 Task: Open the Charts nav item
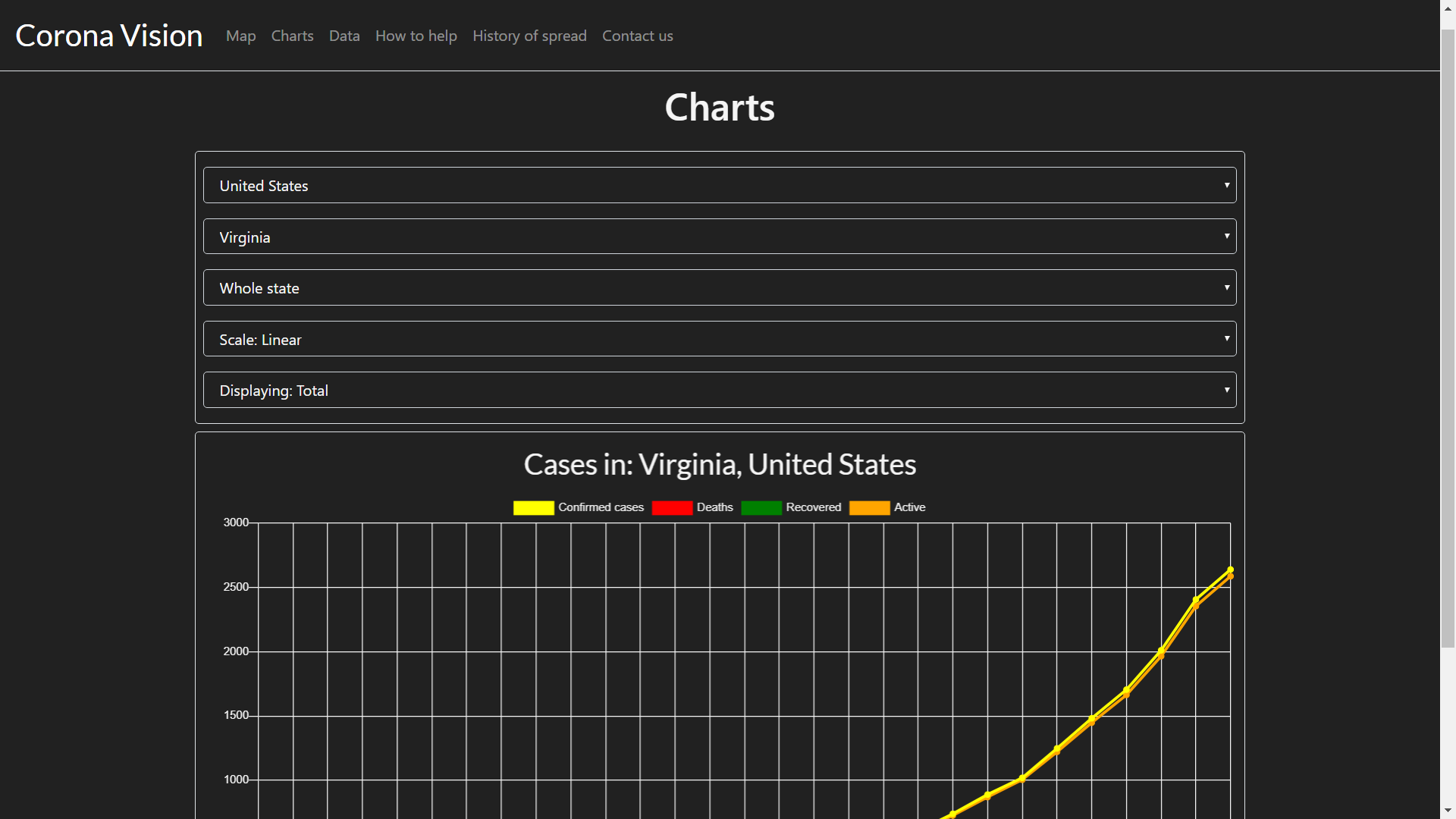(x=292, y=36)
